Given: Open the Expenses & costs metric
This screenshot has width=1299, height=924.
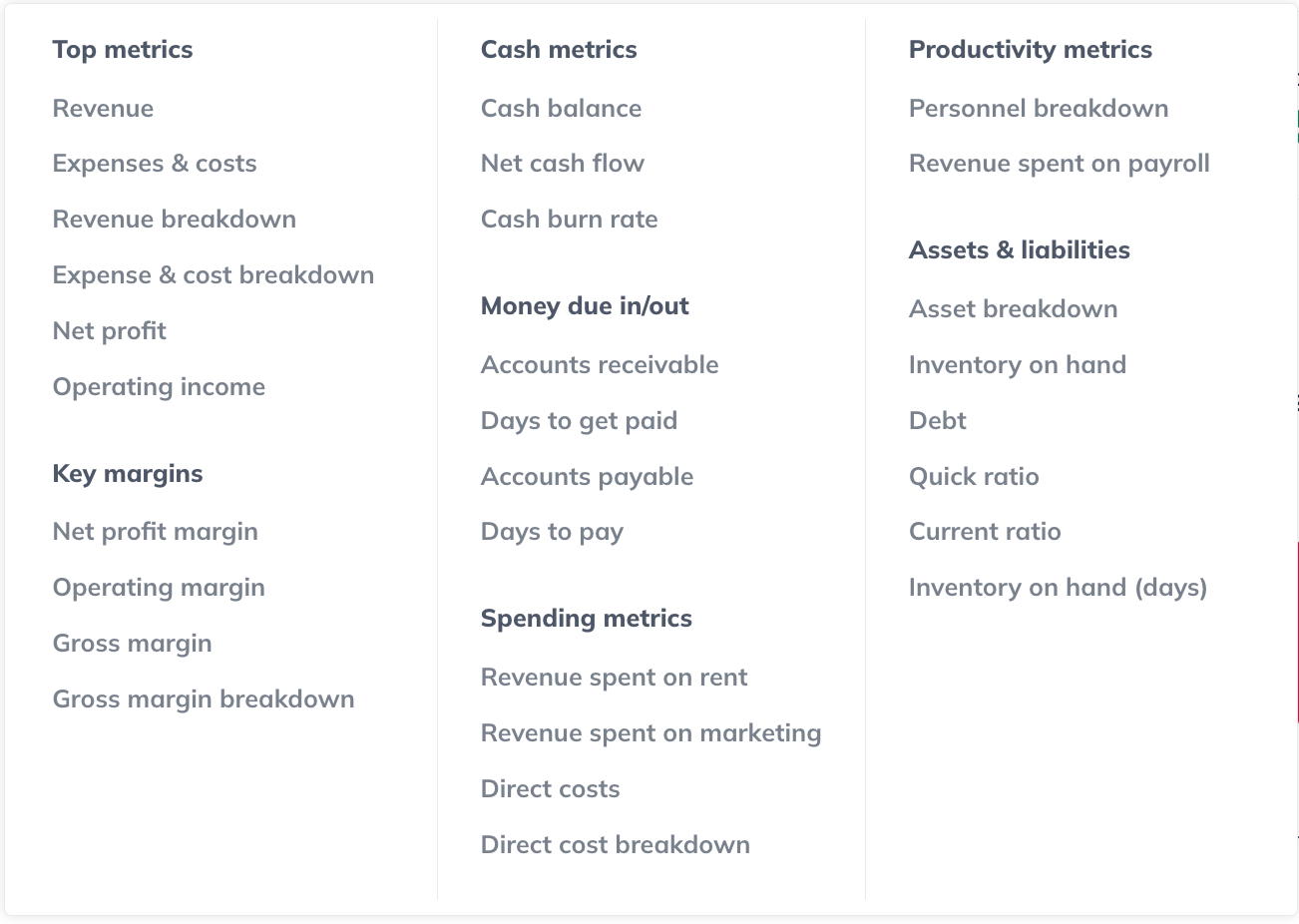Looking at the screenshot, I should [x=155, y=164].
